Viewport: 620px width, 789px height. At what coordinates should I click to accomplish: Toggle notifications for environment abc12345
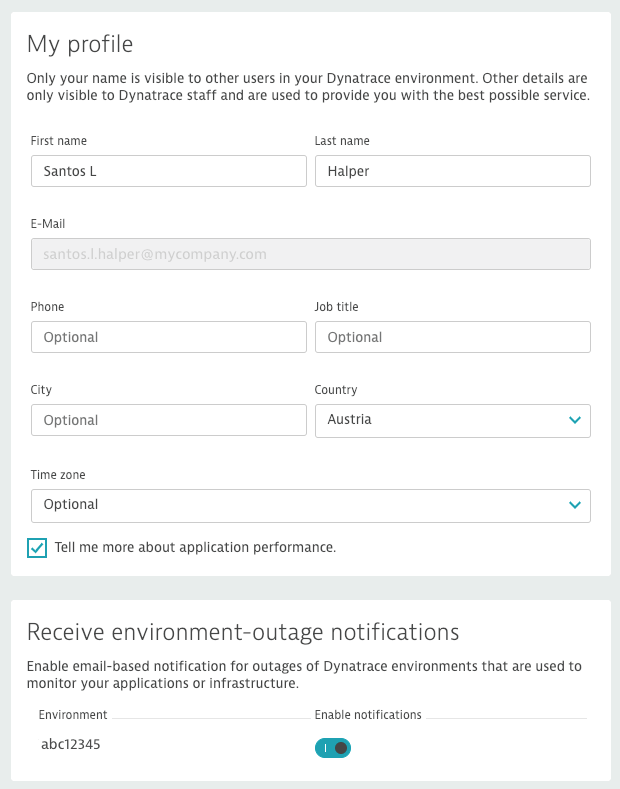(x=333, y=748)
